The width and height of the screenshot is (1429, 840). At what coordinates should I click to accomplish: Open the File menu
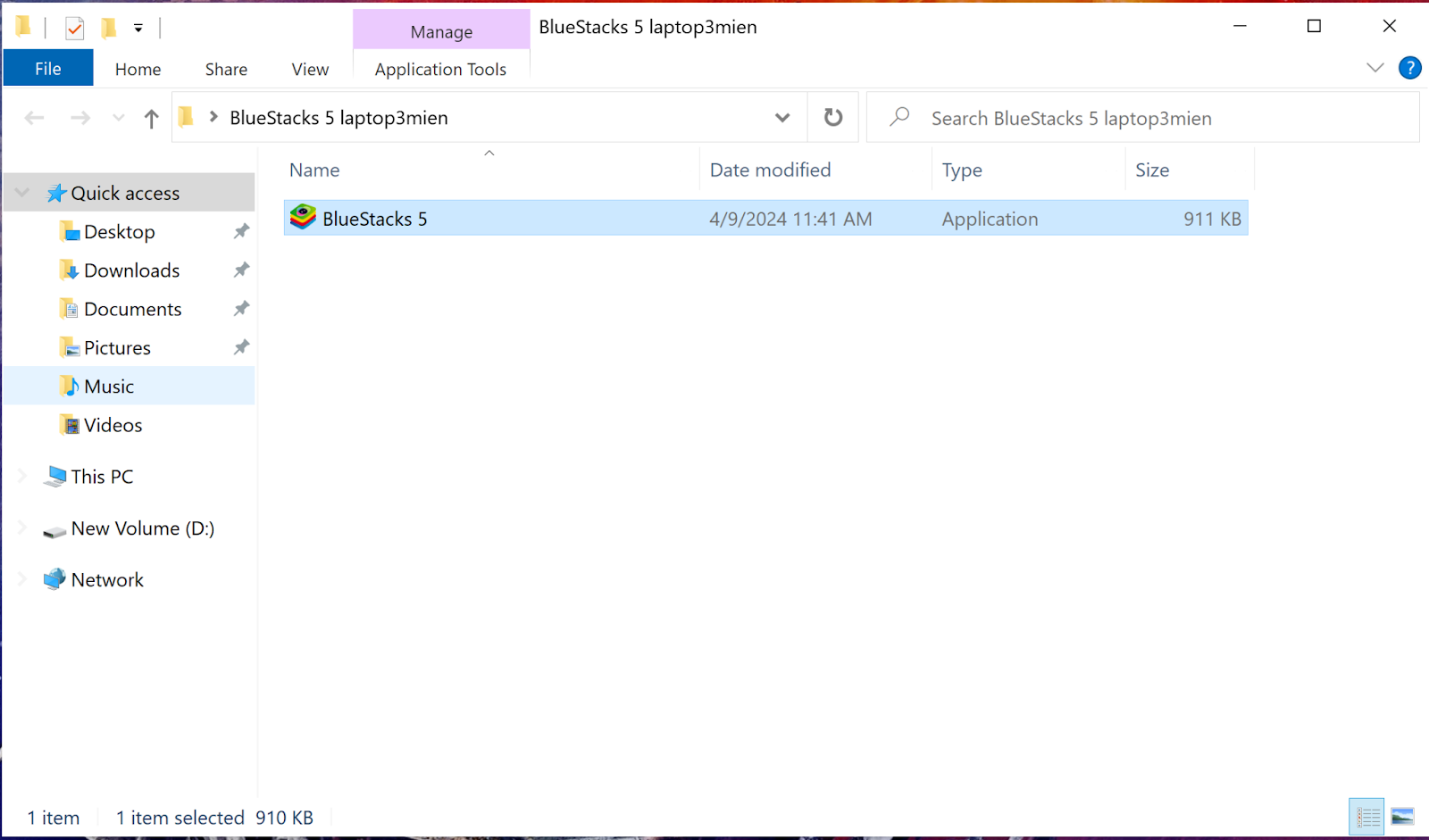pyautogui.click(x=48, y=69)
